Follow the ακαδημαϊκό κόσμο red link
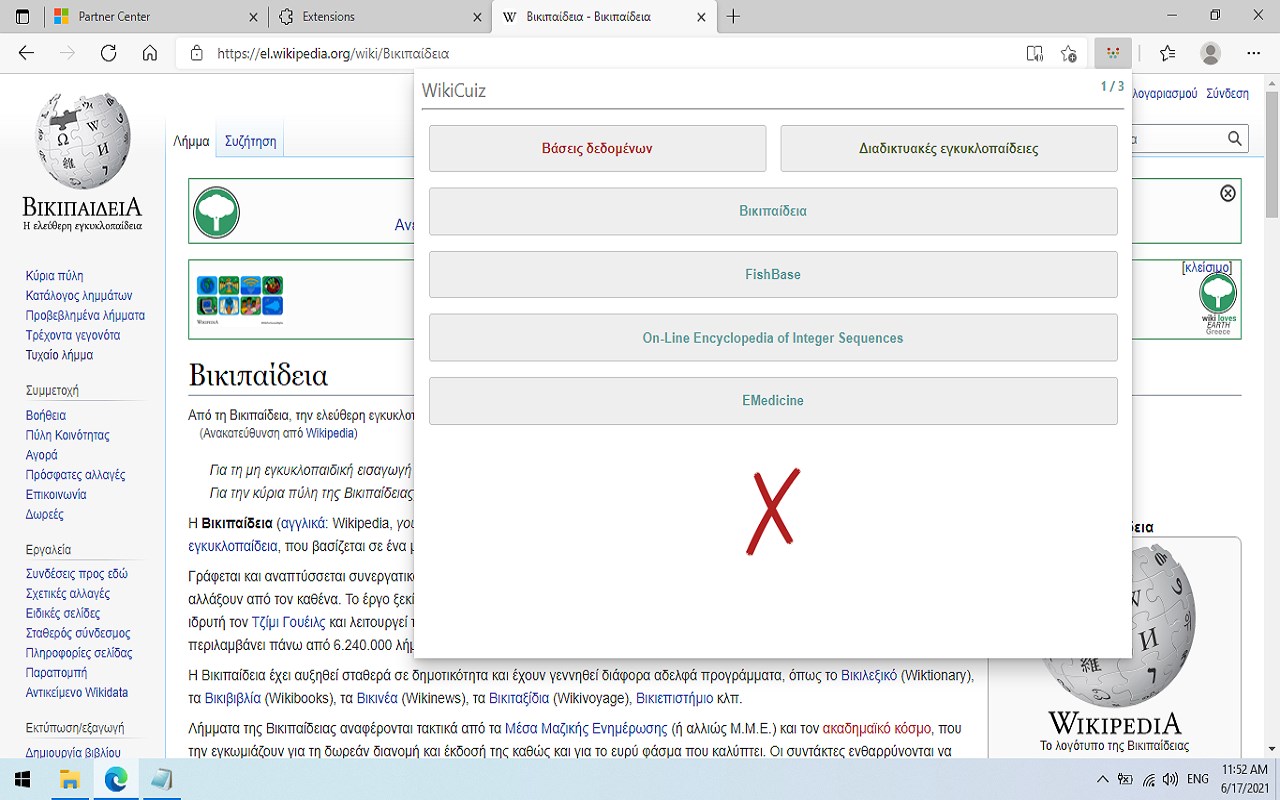 tap(877, 728)
